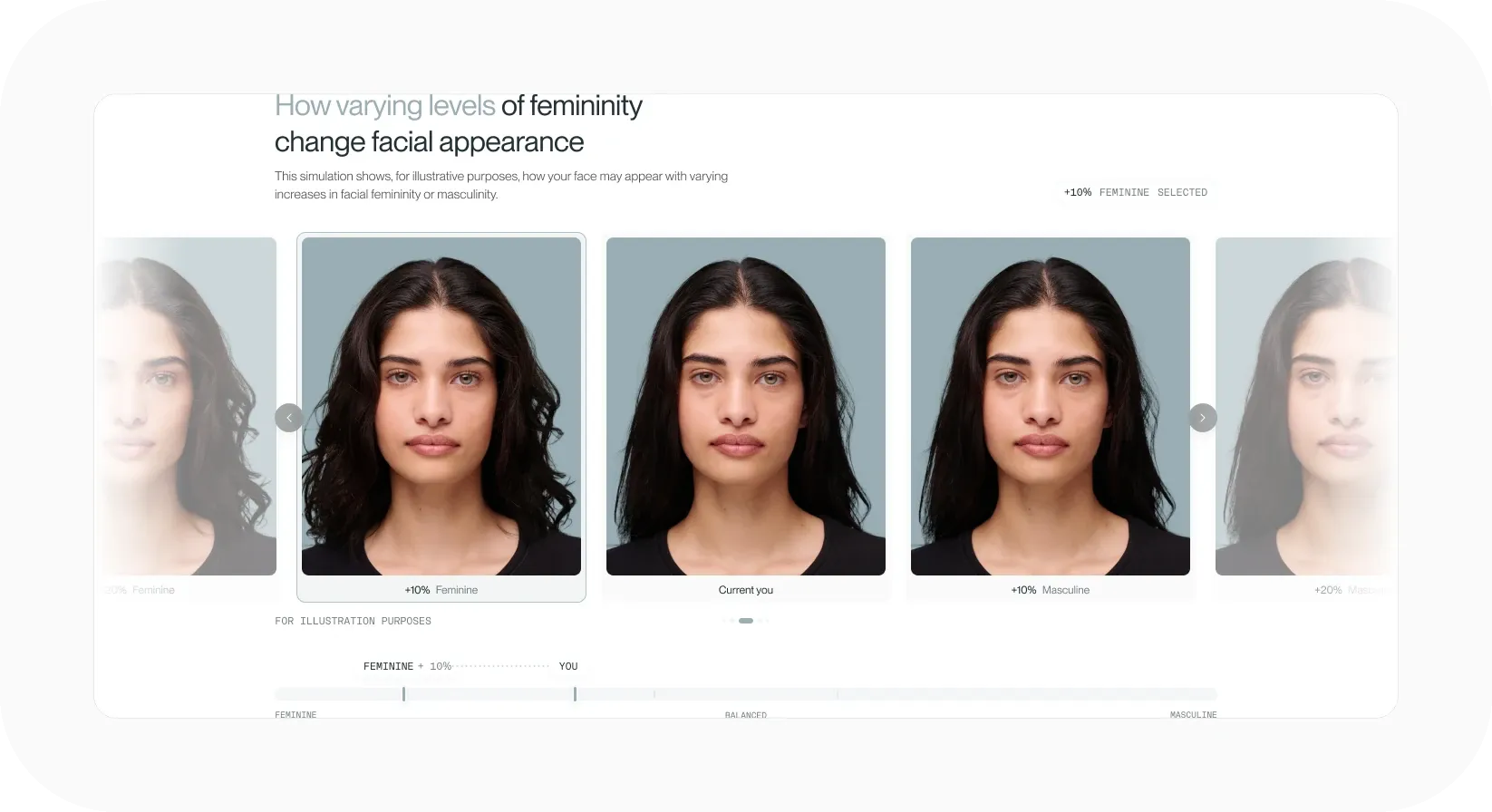Select the +10% Feminine portrait card
This screenshot has width=1492, height=812.
pyautogui.click(x=441, y=418)
